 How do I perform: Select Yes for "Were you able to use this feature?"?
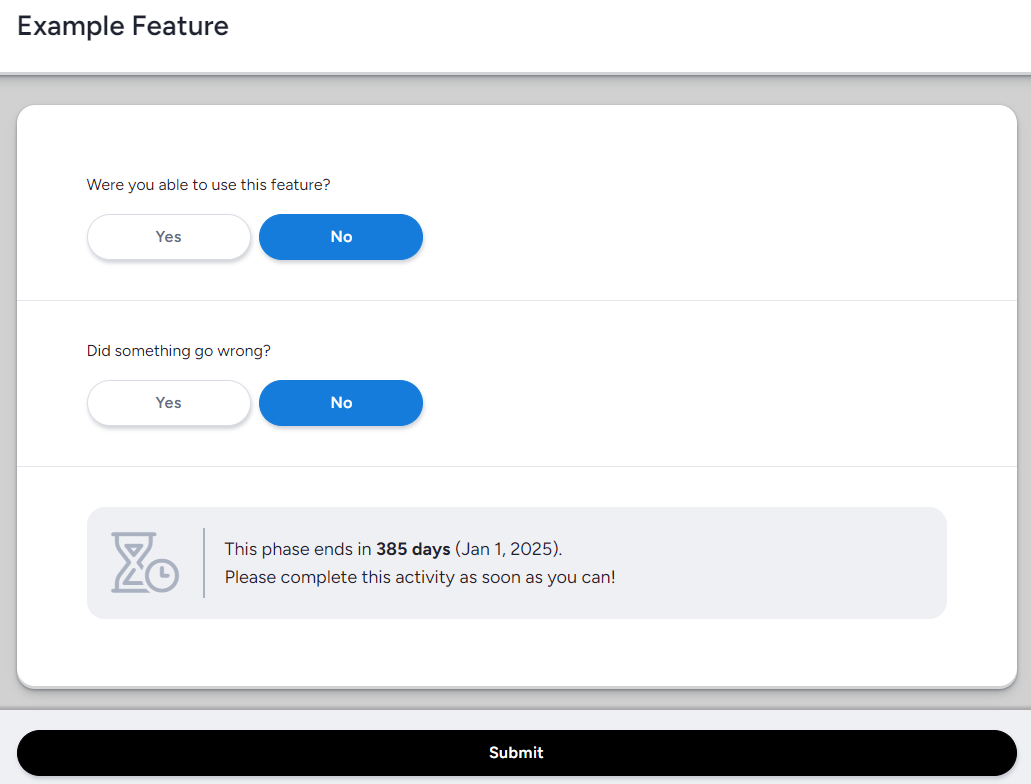point(169,237)
